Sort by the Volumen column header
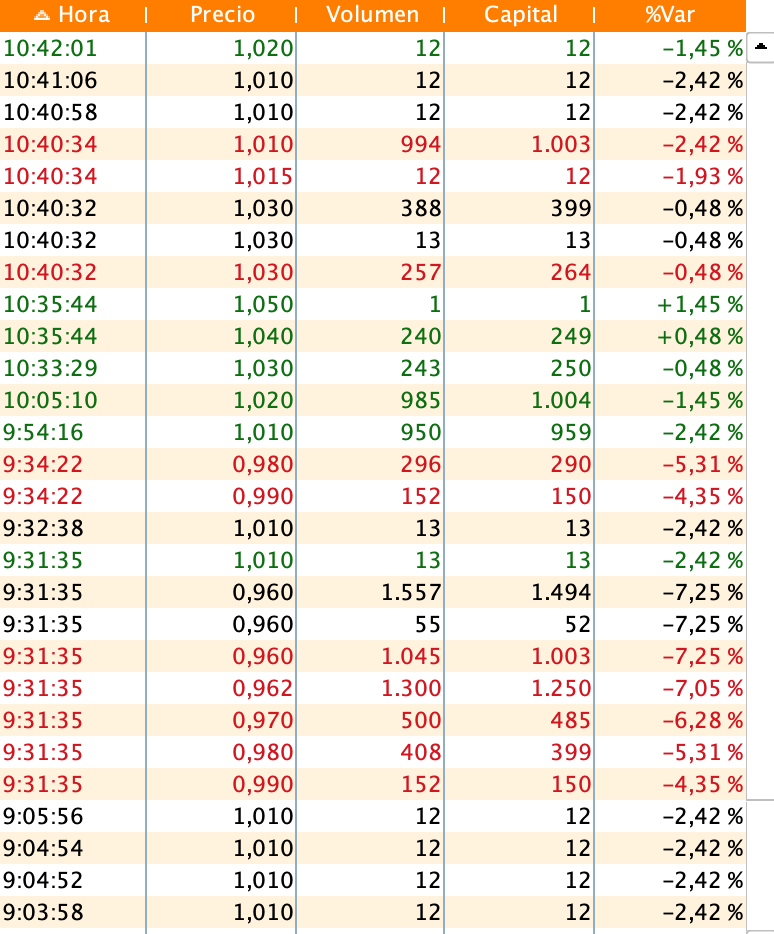The image size is (774, 934). click(372, 14)
